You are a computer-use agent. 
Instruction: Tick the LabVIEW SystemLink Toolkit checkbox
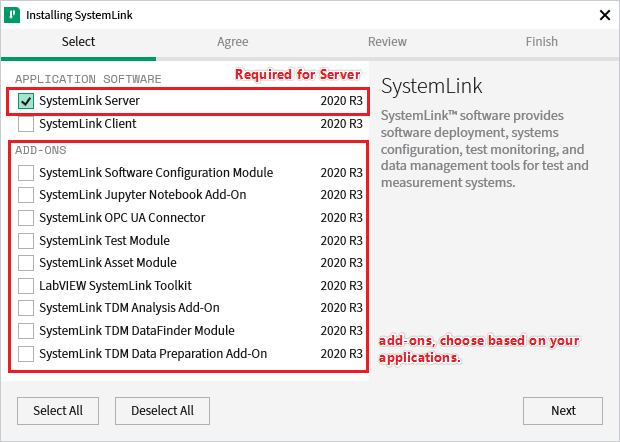click(x=26, y=286)
